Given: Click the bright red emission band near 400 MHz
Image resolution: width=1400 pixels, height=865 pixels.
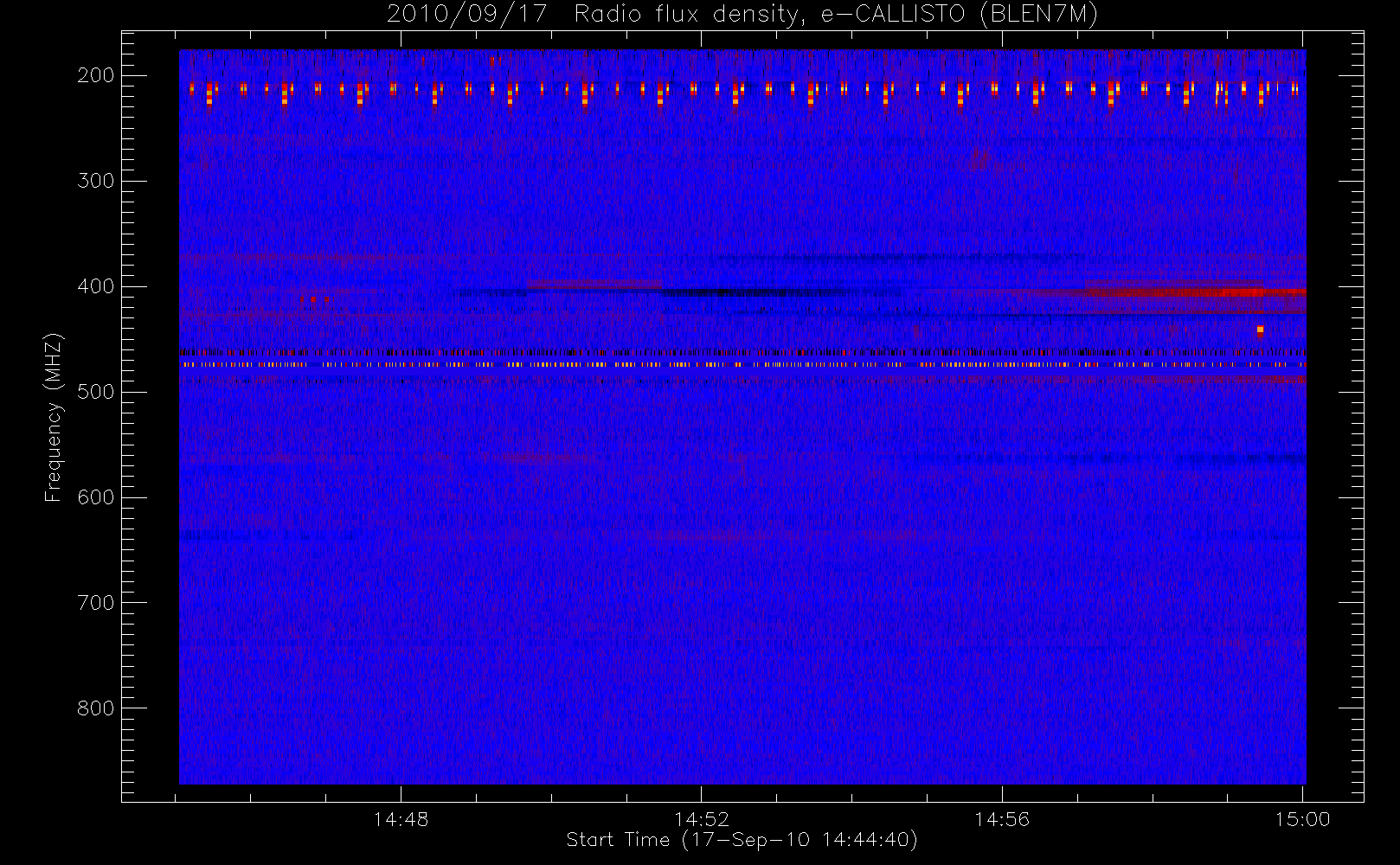Looking at the screenshot, I should click(x=1194, y=292).
